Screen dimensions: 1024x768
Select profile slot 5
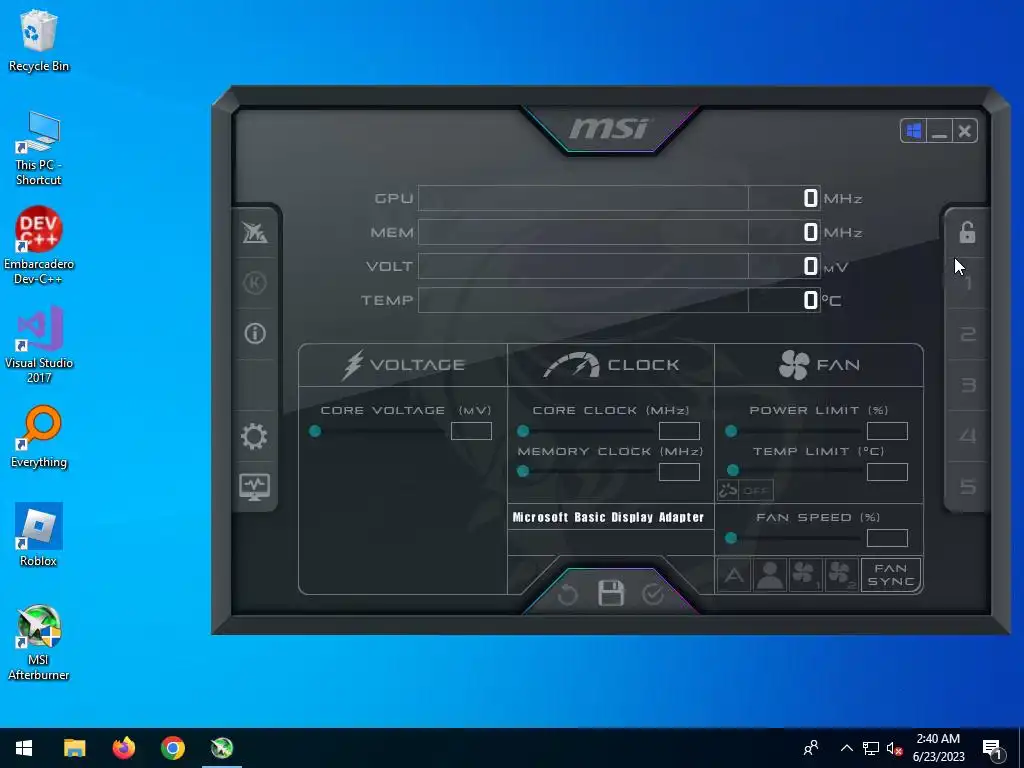(x=968, y=487)
